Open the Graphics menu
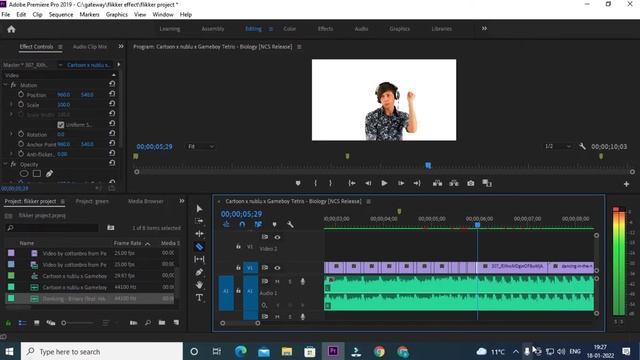Screen dimensions: 640x360 click(x=117, y=14)
